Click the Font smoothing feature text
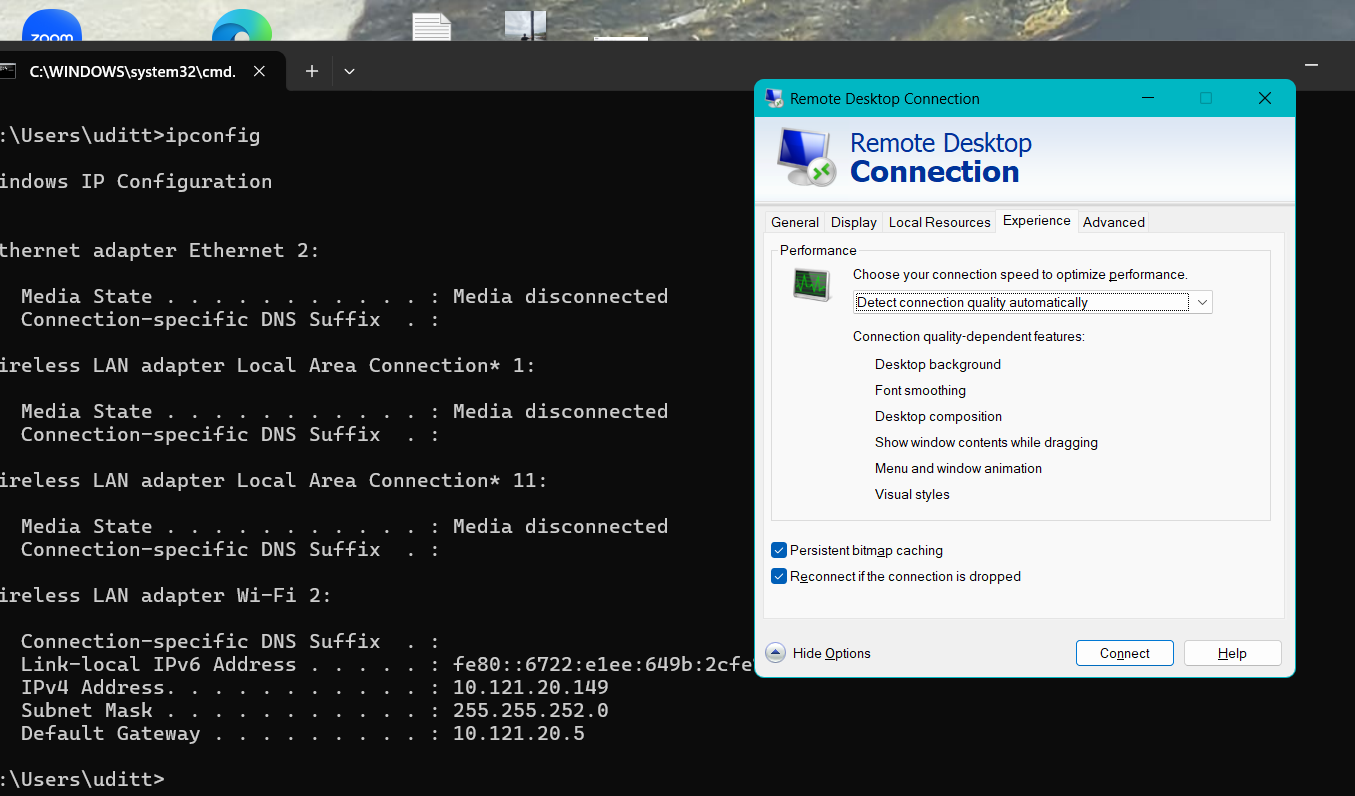Image resolution: width=1355 pixels, height=796 pixels. point(920,390)
